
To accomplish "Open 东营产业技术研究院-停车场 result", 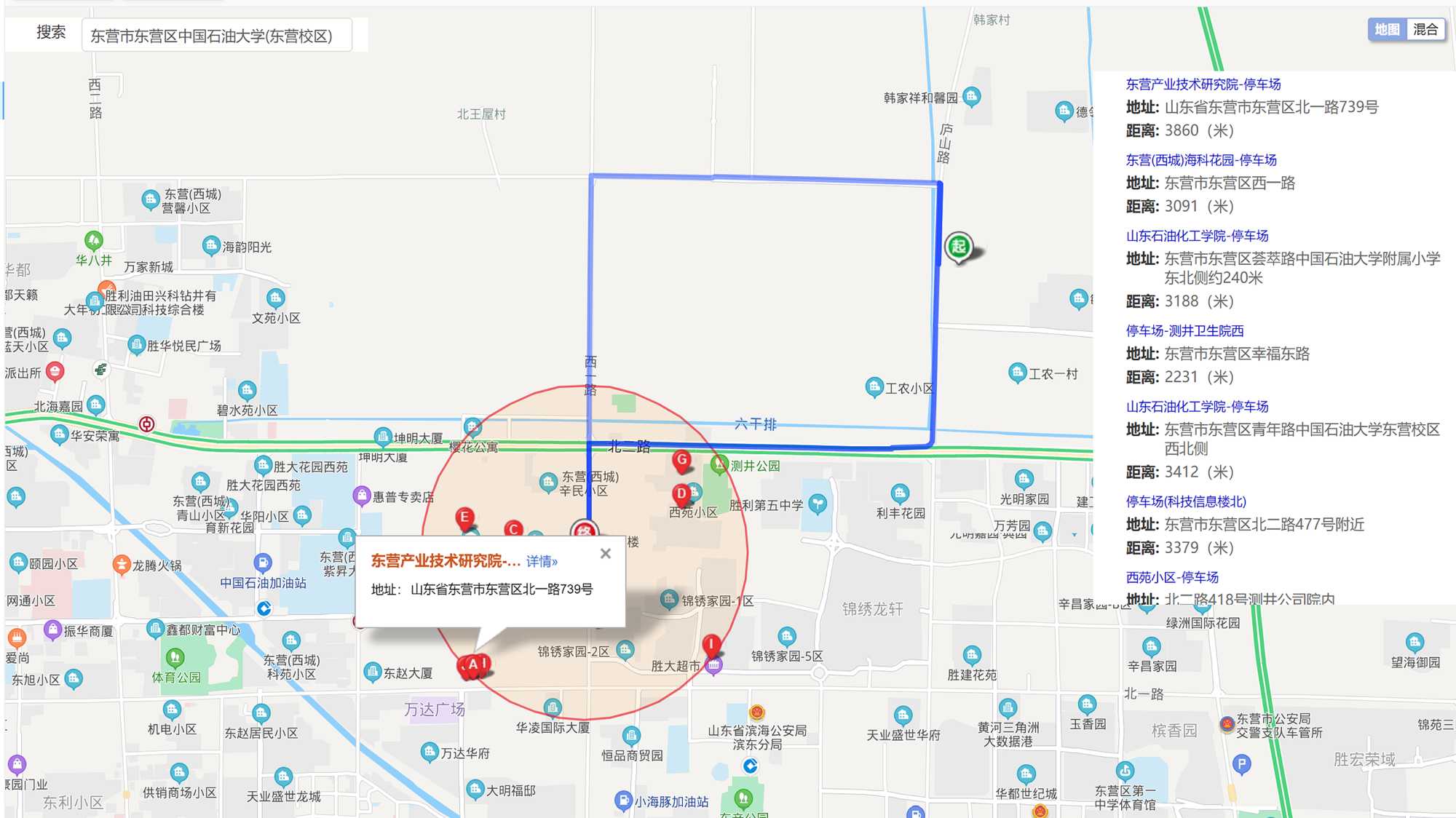I will [x=1203, y=84].
